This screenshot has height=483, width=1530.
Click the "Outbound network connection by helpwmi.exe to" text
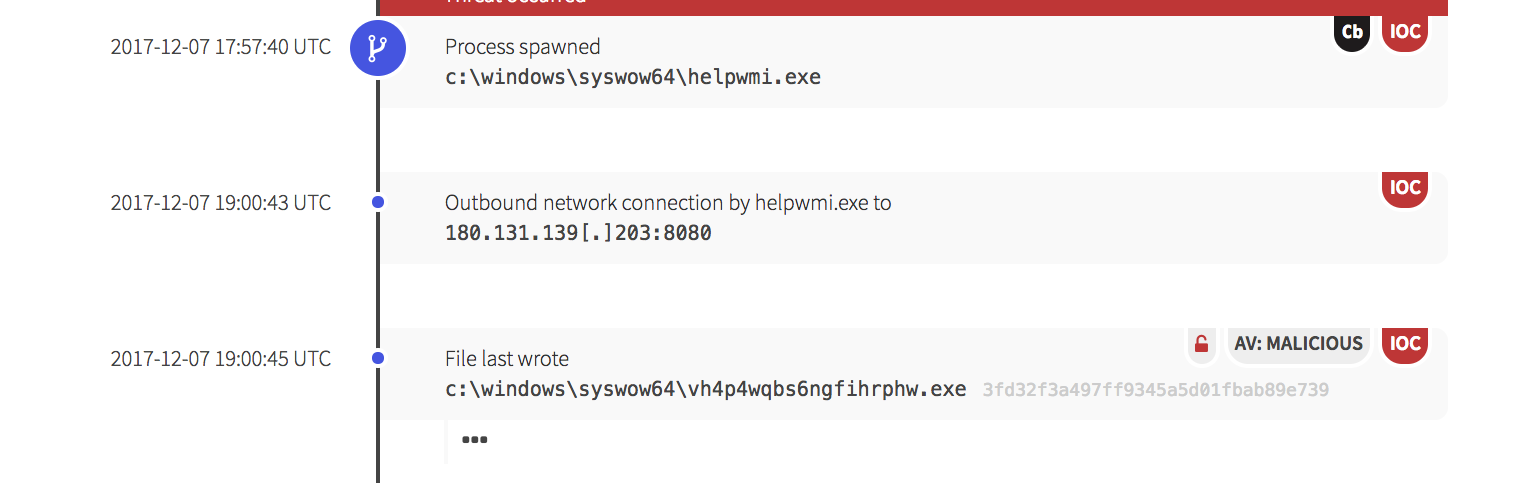pyautogui.click(x=667, y=203)
